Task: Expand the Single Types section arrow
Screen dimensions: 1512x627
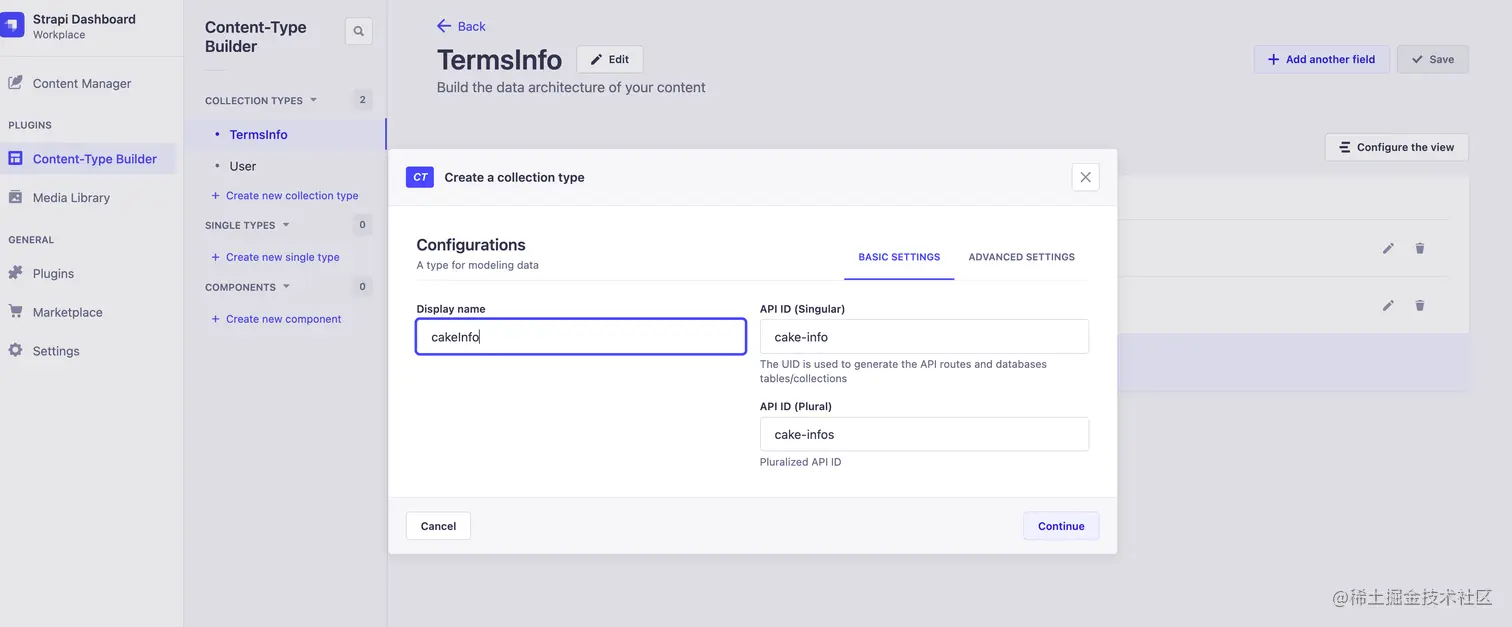Action: [x=286, y=225]
